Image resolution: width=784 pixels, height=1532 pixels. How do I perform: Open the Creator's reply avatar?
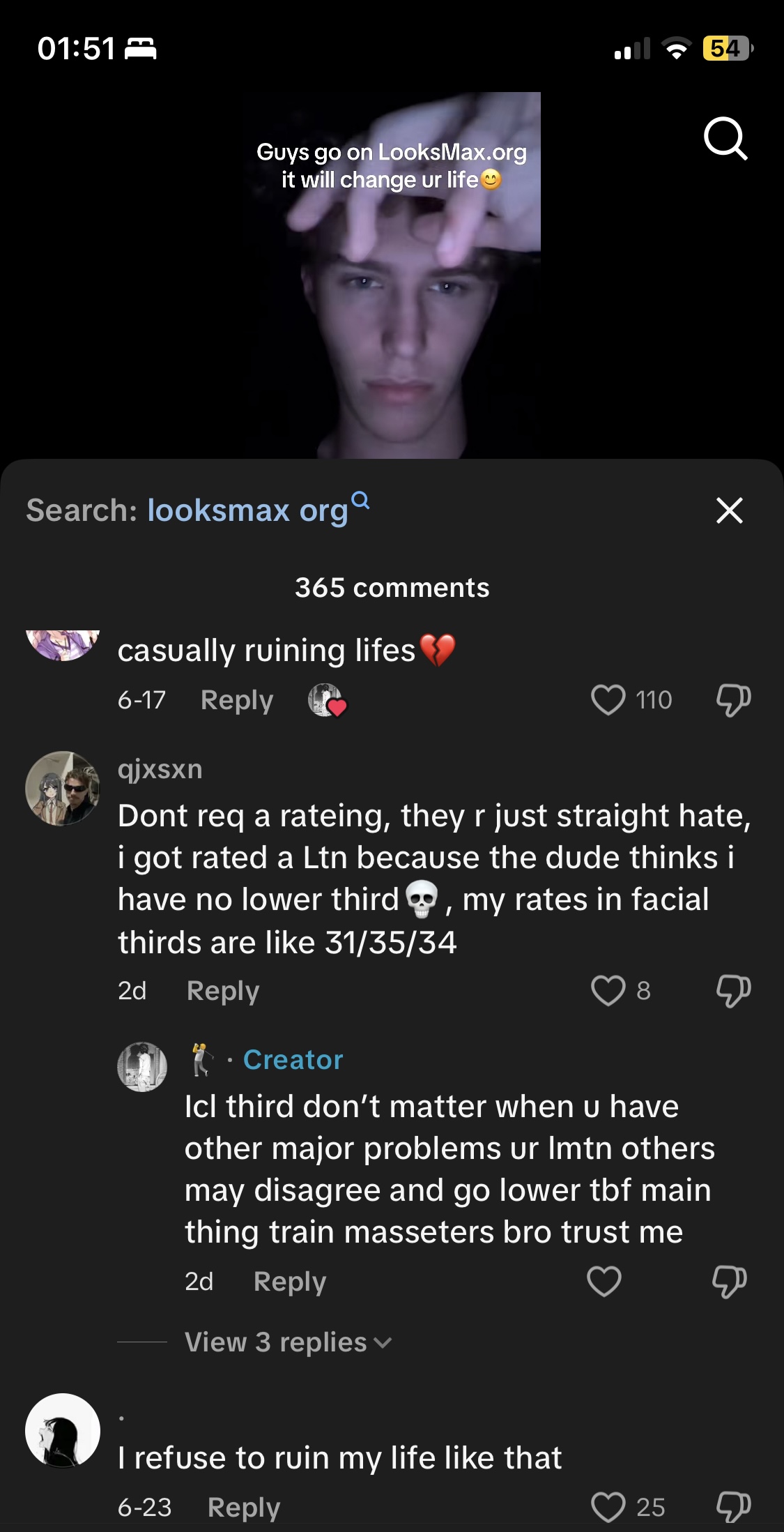pyautogui.click(x=142, y=1066)
